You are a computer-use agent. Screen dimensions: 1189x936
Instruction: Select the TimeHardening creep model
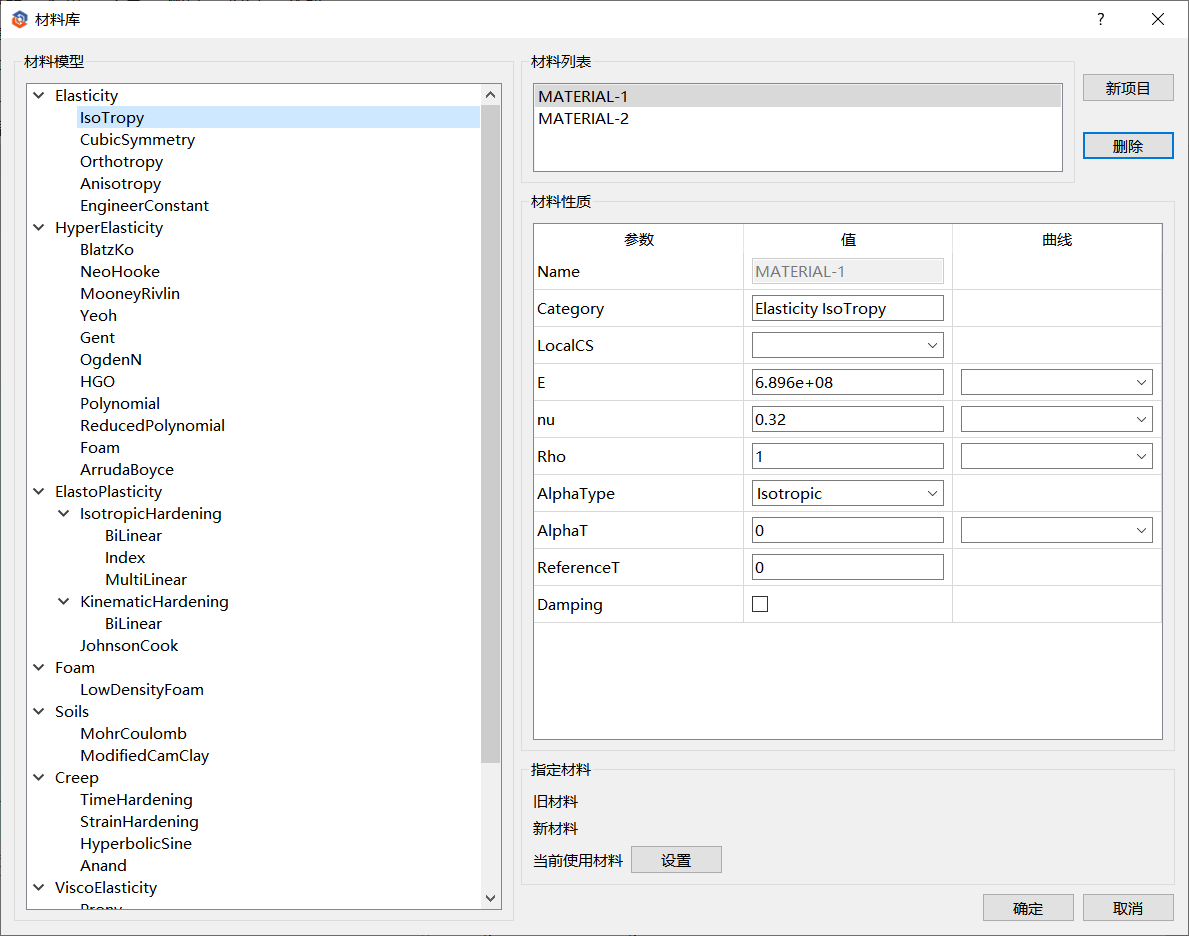[x=136, y=799]
